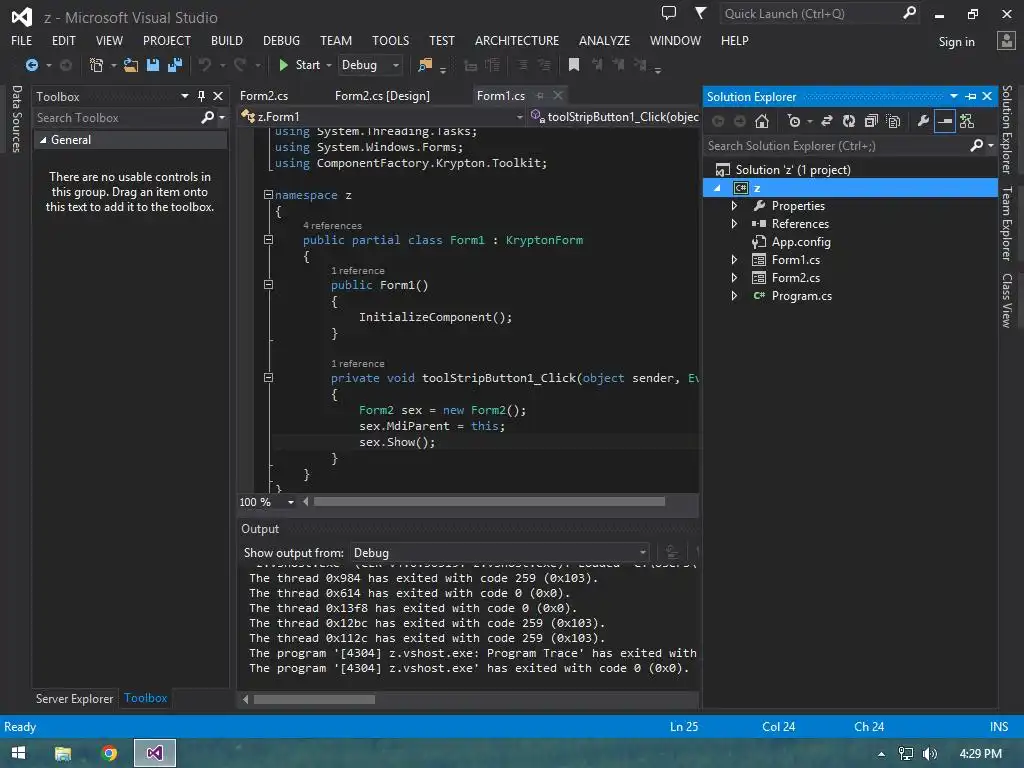Open the ARCHITECTURE menu
Image resolution: width=1024 pixels, height=768 pixels.
pos(517,40)
